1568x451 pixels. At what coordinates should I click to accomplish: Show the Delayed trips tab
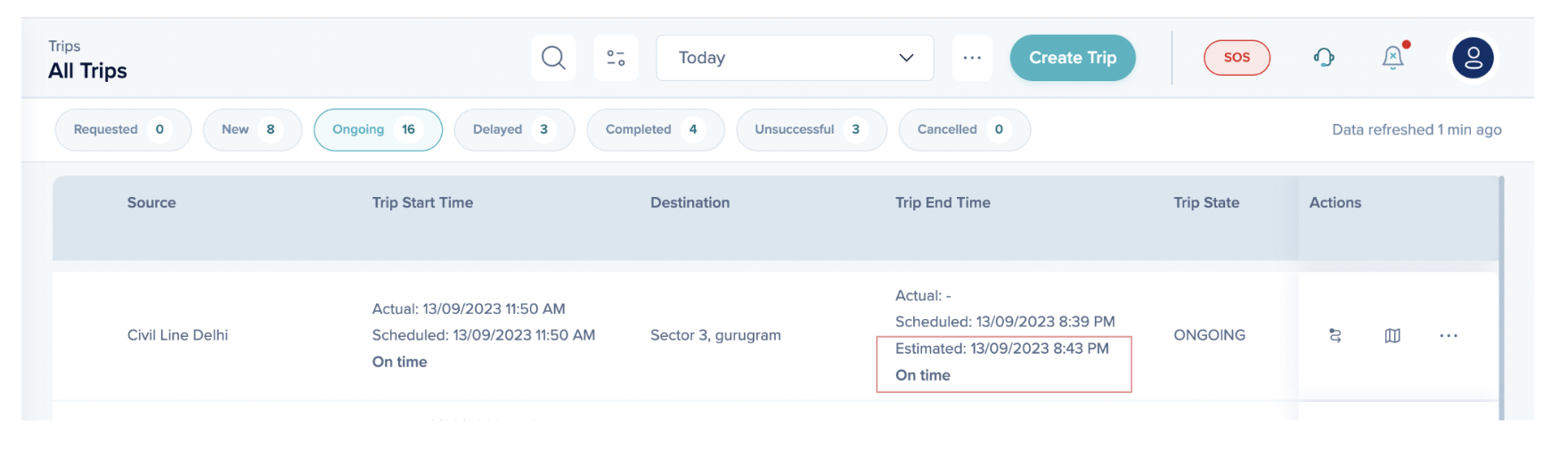pyautogui.click(x=514, y=130)
